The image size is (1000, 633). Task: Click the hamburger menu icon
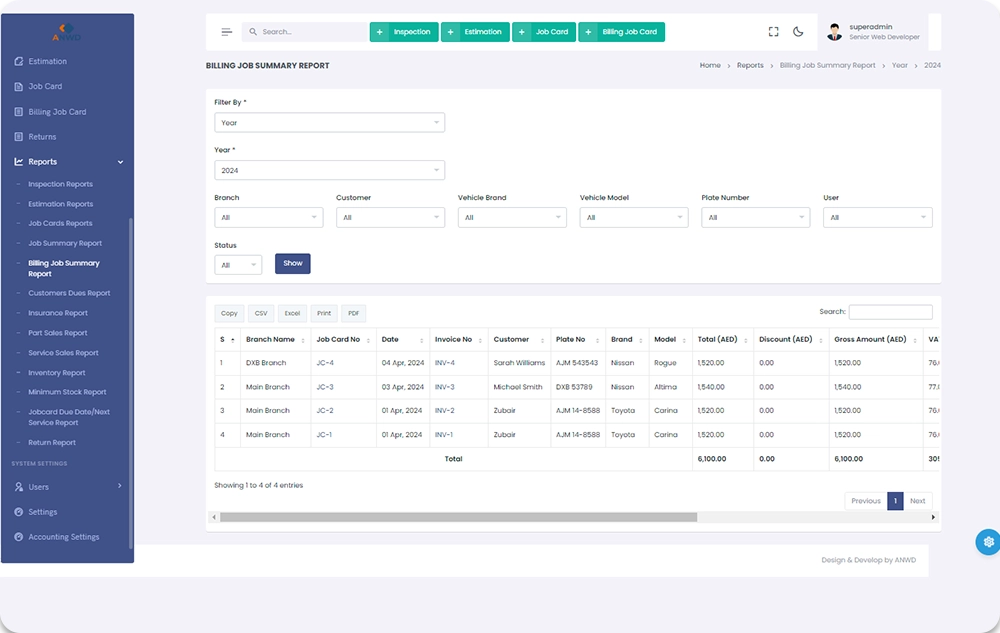point(227,32)
